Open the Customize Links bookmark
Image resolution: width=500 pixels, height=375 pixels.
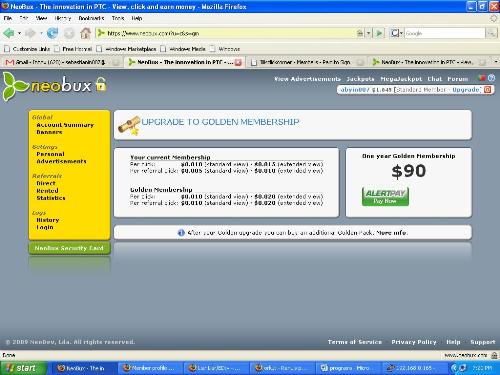(x=27, y=49)
